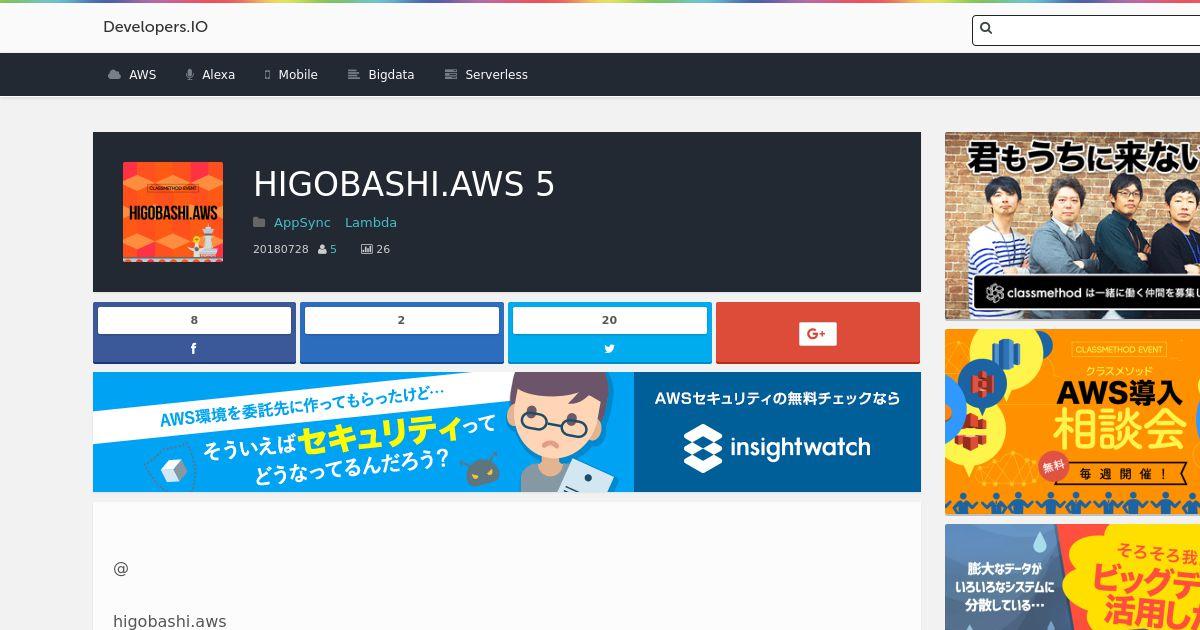Click the bar chart views icon

366,249
